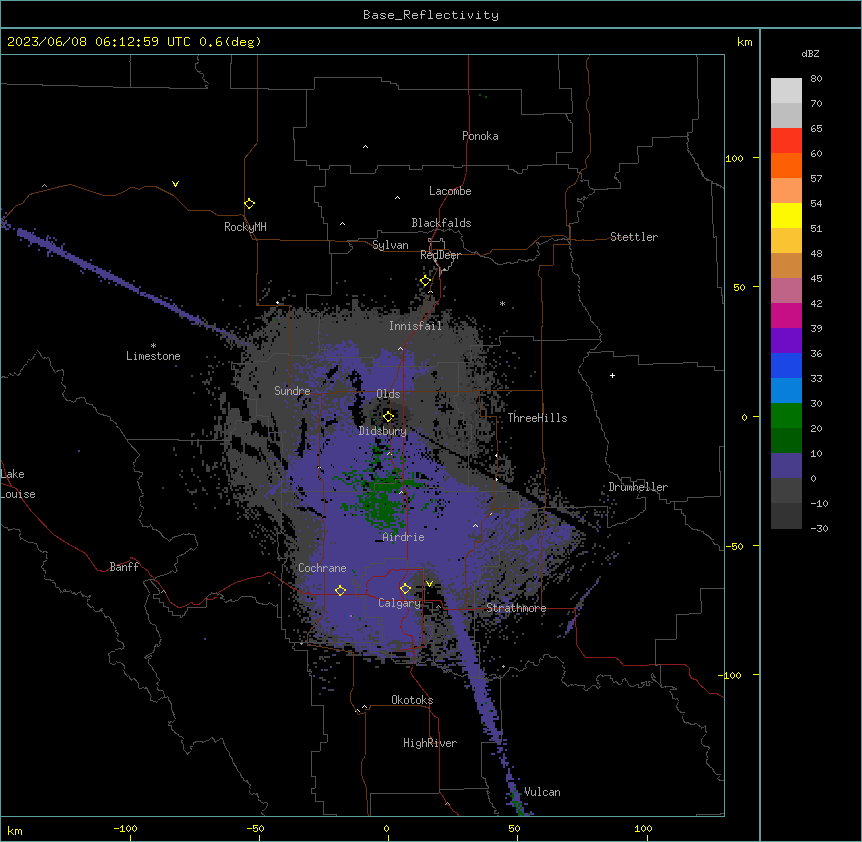Click the yellow v marker northwest of RockyMH
Image resolution: width=862 pixels, height=842 pixels.
(175, 184)
